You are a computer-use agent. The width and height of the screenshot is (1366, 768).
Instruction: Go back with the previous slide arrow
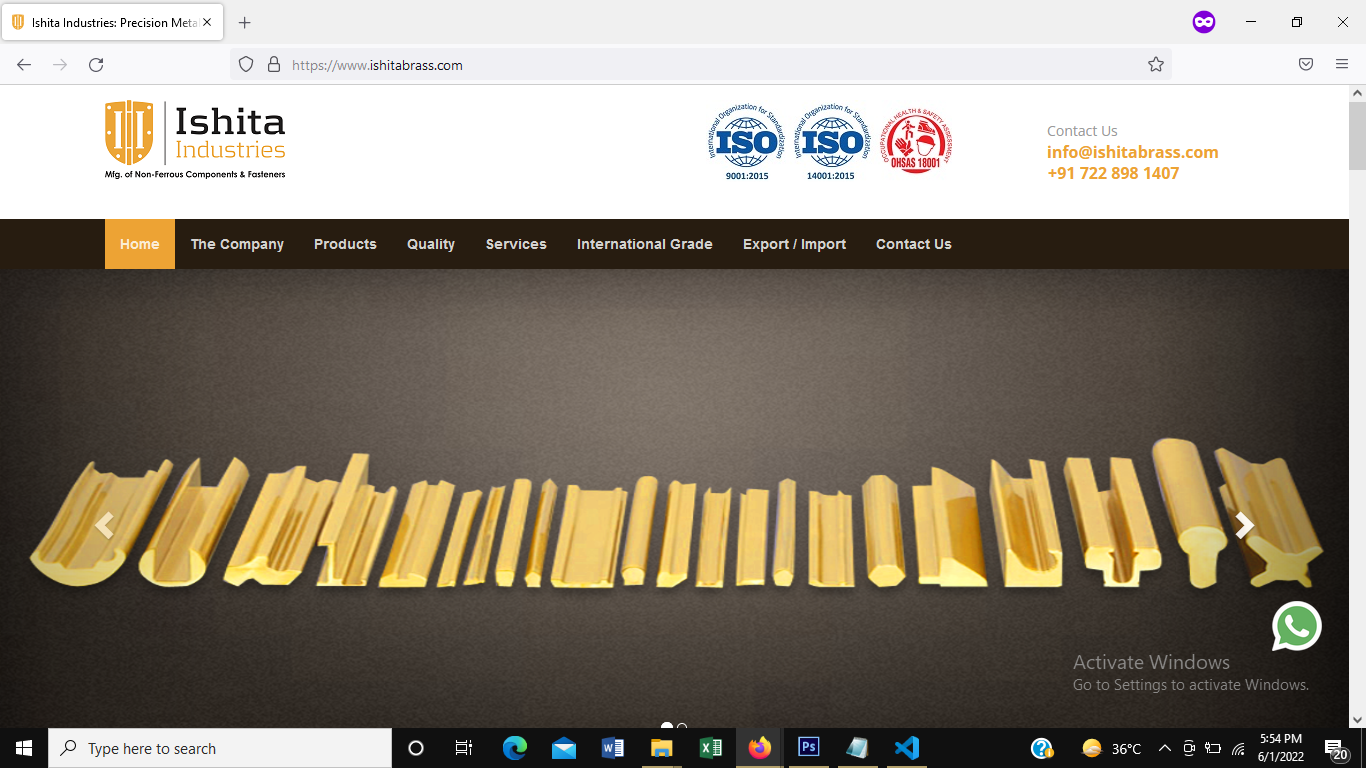click(x=104, y=525)
